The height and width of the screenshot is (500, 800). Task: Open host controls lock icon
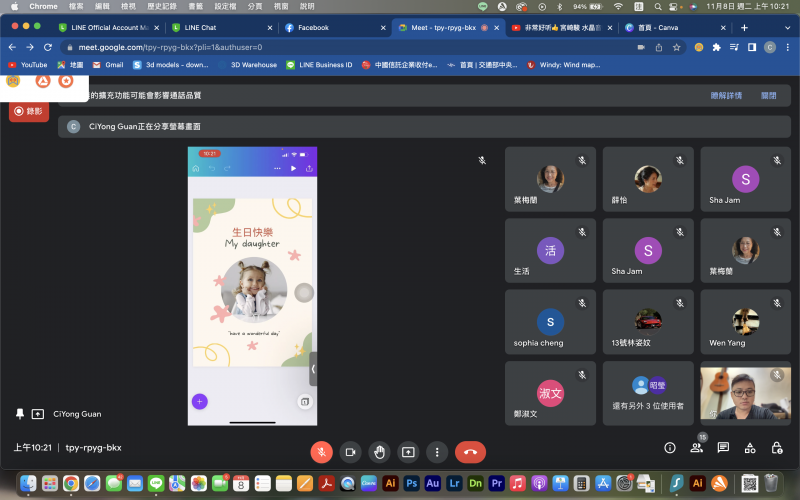(x=776, y=448)
